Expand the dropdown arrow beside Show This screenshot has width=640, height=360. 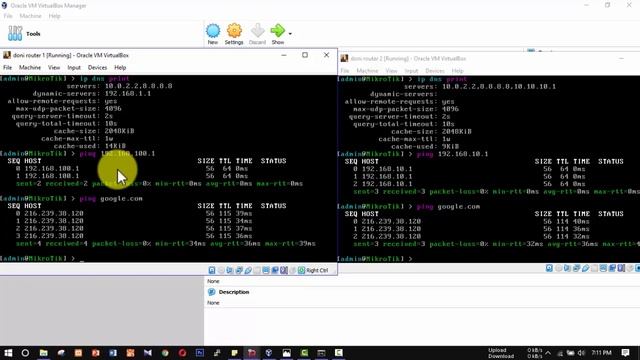pos(290,34)
